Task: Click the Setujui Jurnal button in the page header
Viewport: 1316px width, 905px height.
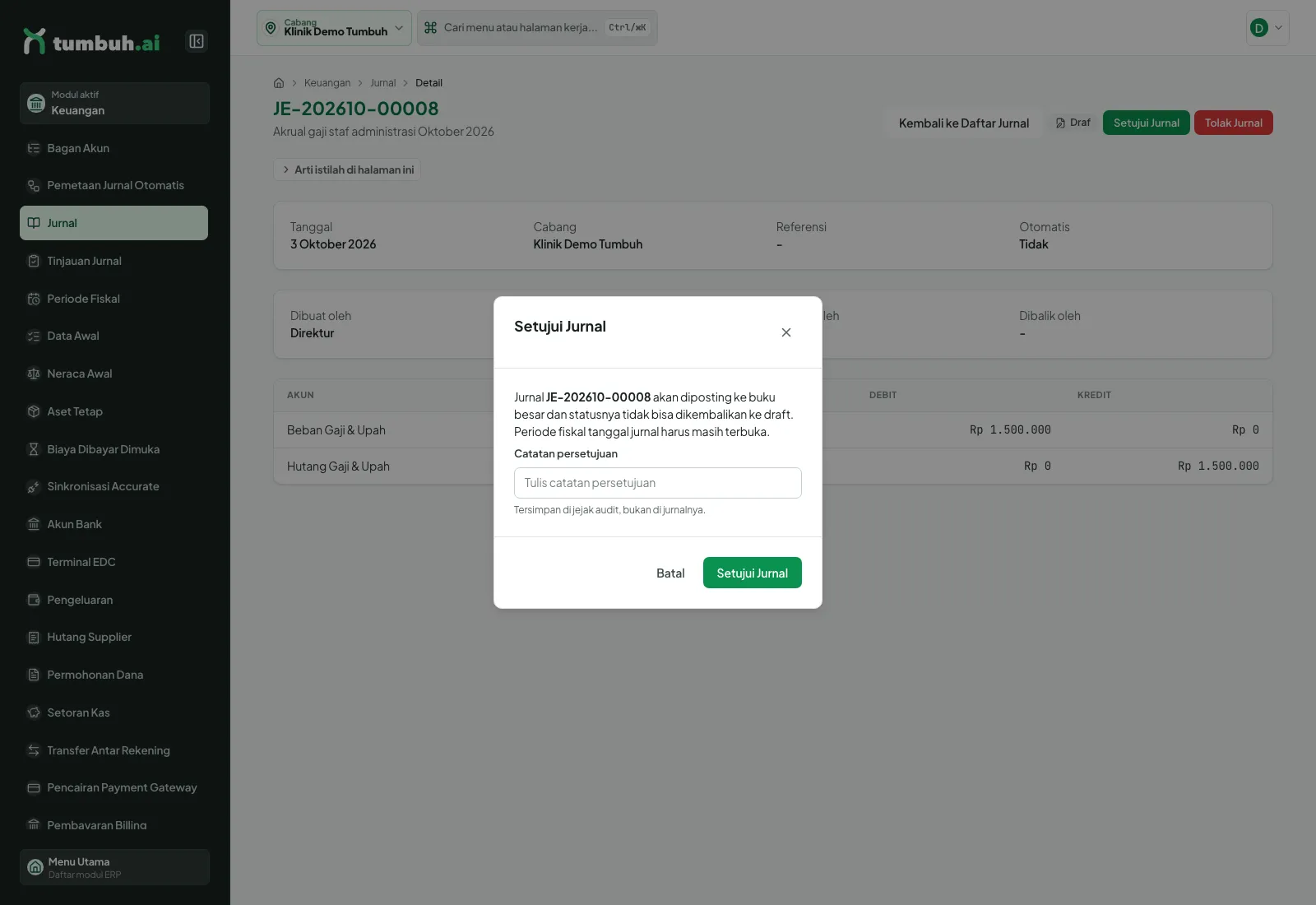Action: pyautogui.click(x=1147, y=123)
